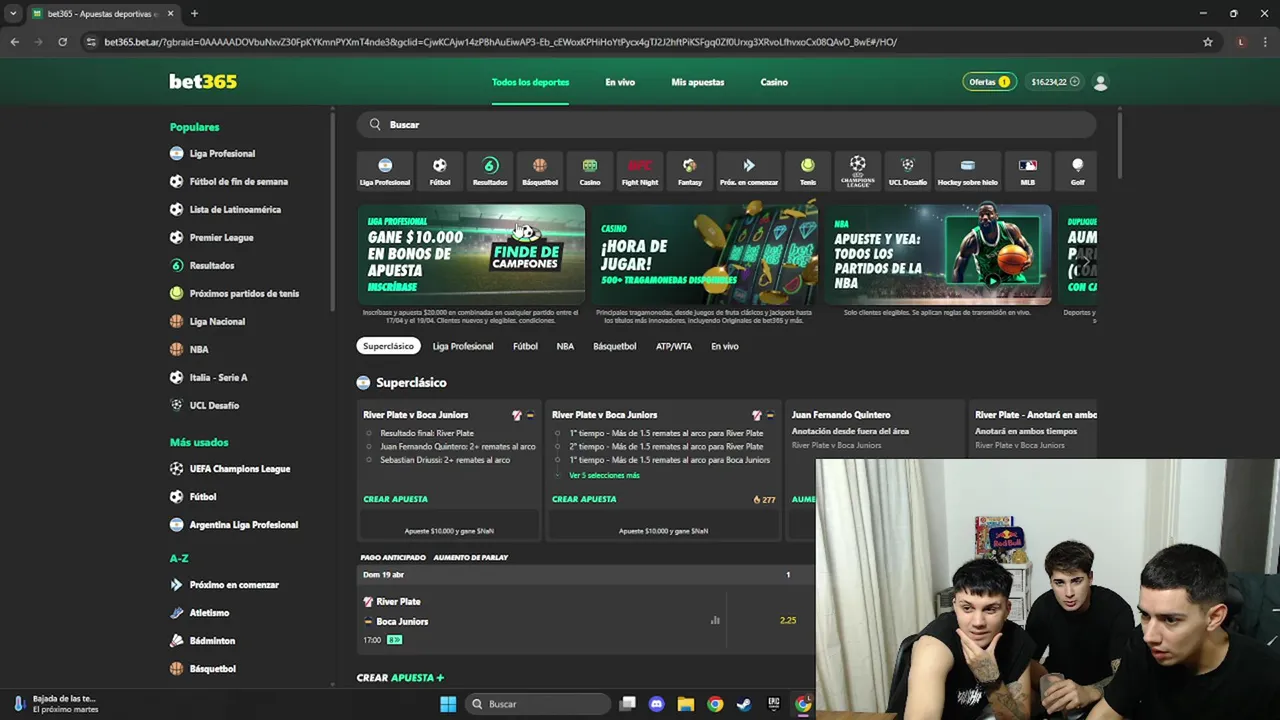
Task: Open the Liga Profesional sport shortcut tile
Action: point(385,171)
